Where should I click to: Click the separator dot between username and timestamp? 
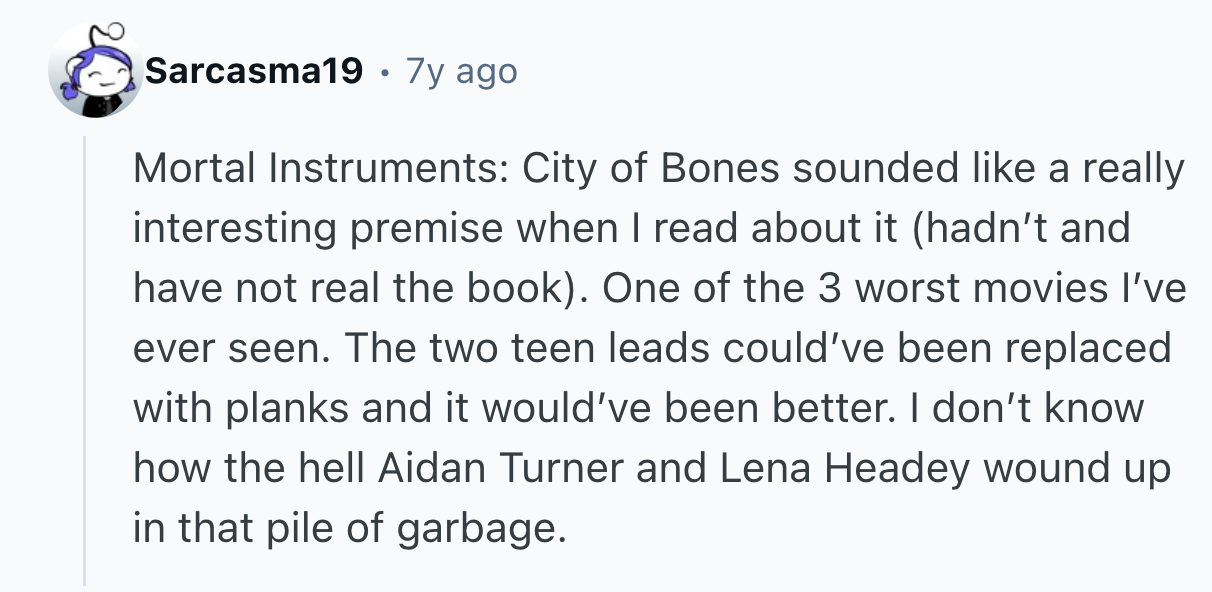click(x=384, y=72)
